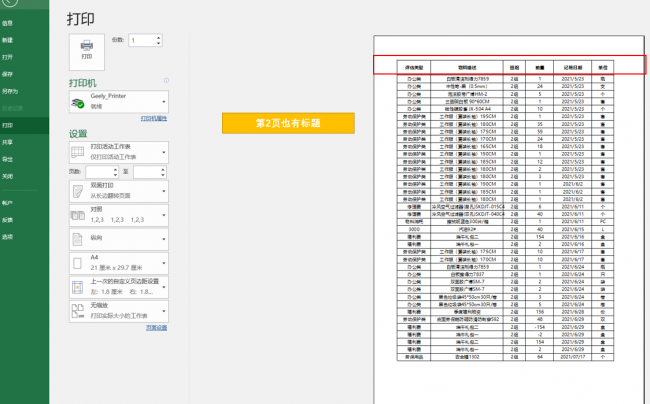Select 信息 in the backstage sidebar
This screenshot has height=404, width=650.
pos(7,23)
